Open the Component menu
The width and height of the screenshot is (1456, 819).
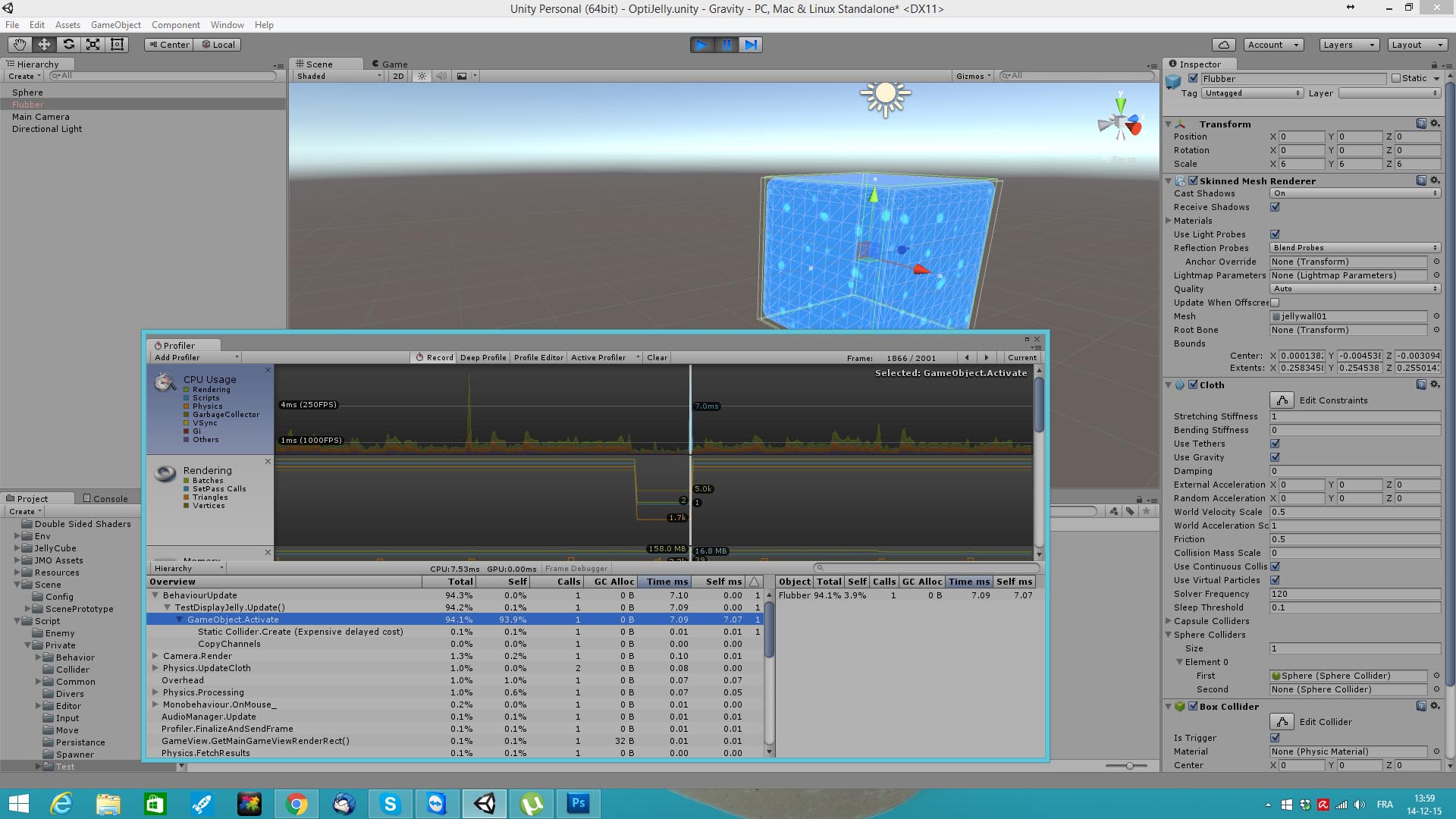click(176, 25)
